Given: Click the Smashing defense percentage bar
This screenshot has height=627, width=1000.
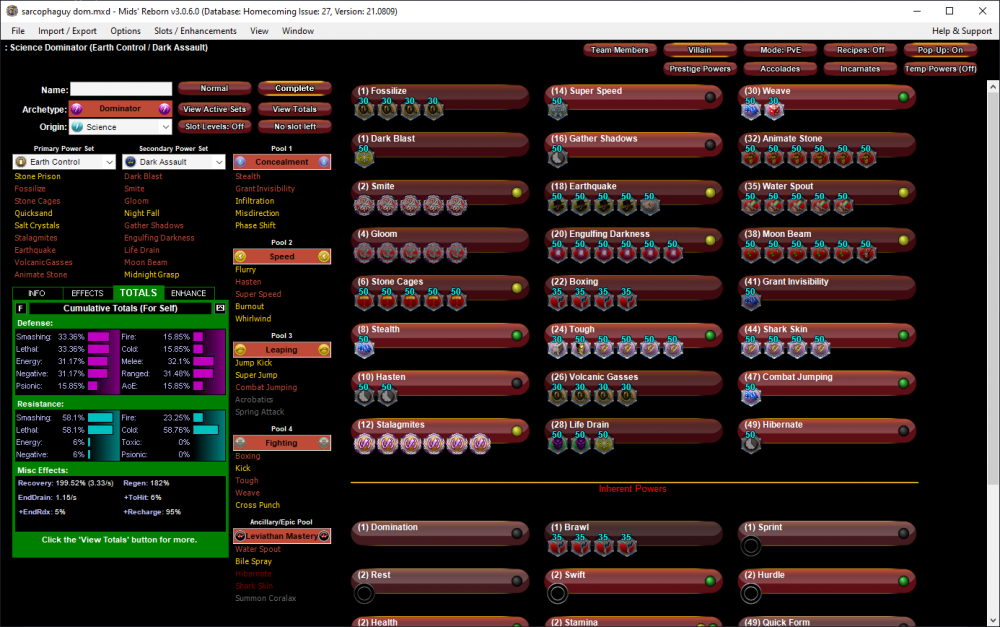Looking at the screenshot, I should pos(100,337).
